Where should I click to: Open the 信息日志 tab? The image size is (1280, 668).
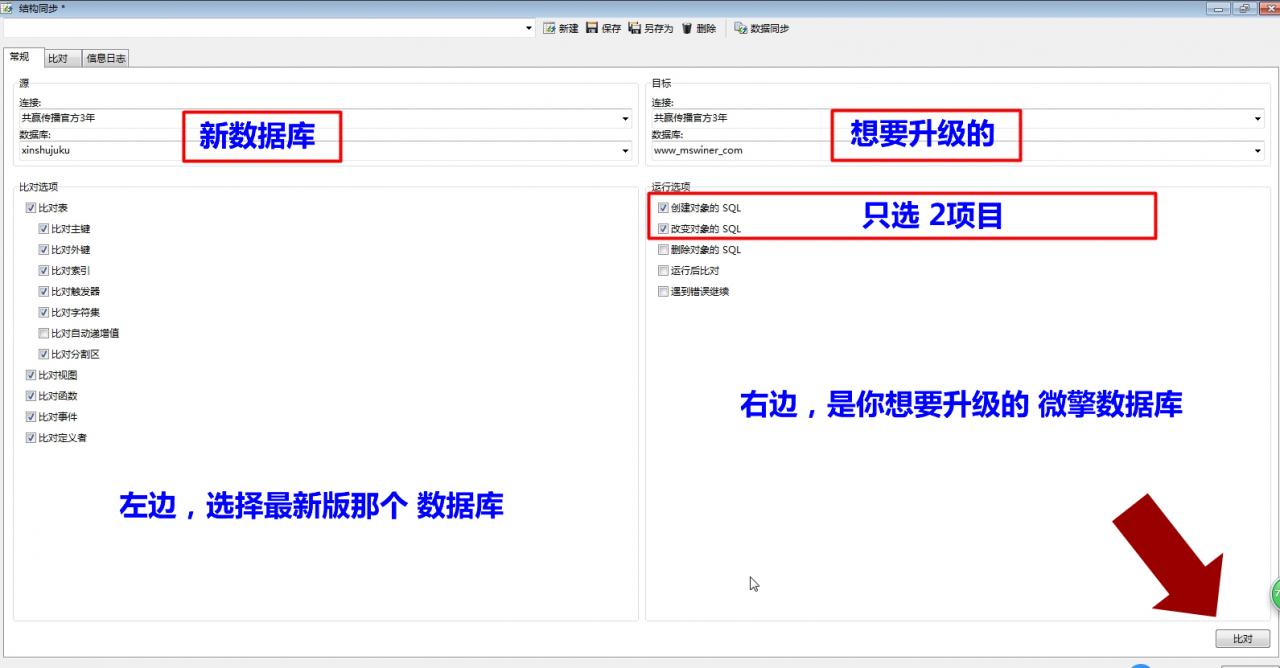[x=106, y=59]
